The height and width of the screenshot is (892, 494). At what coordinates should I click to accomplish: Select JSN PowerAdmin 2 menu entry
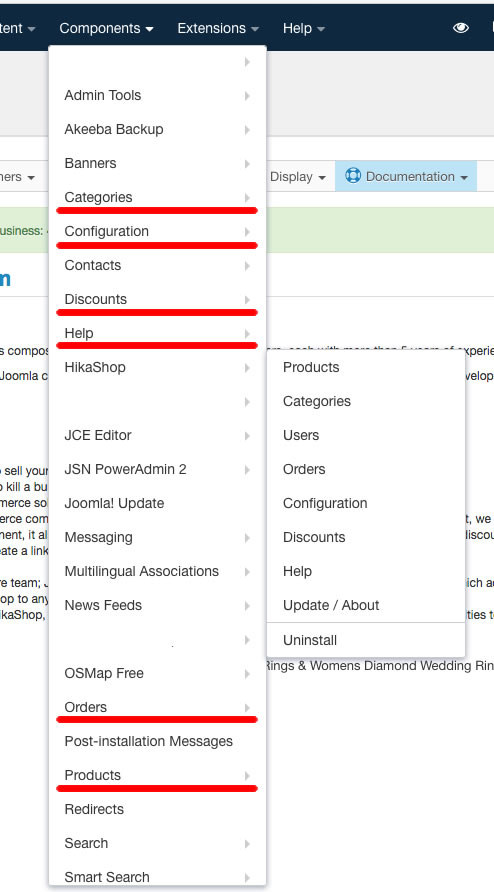tap(157, 470)
